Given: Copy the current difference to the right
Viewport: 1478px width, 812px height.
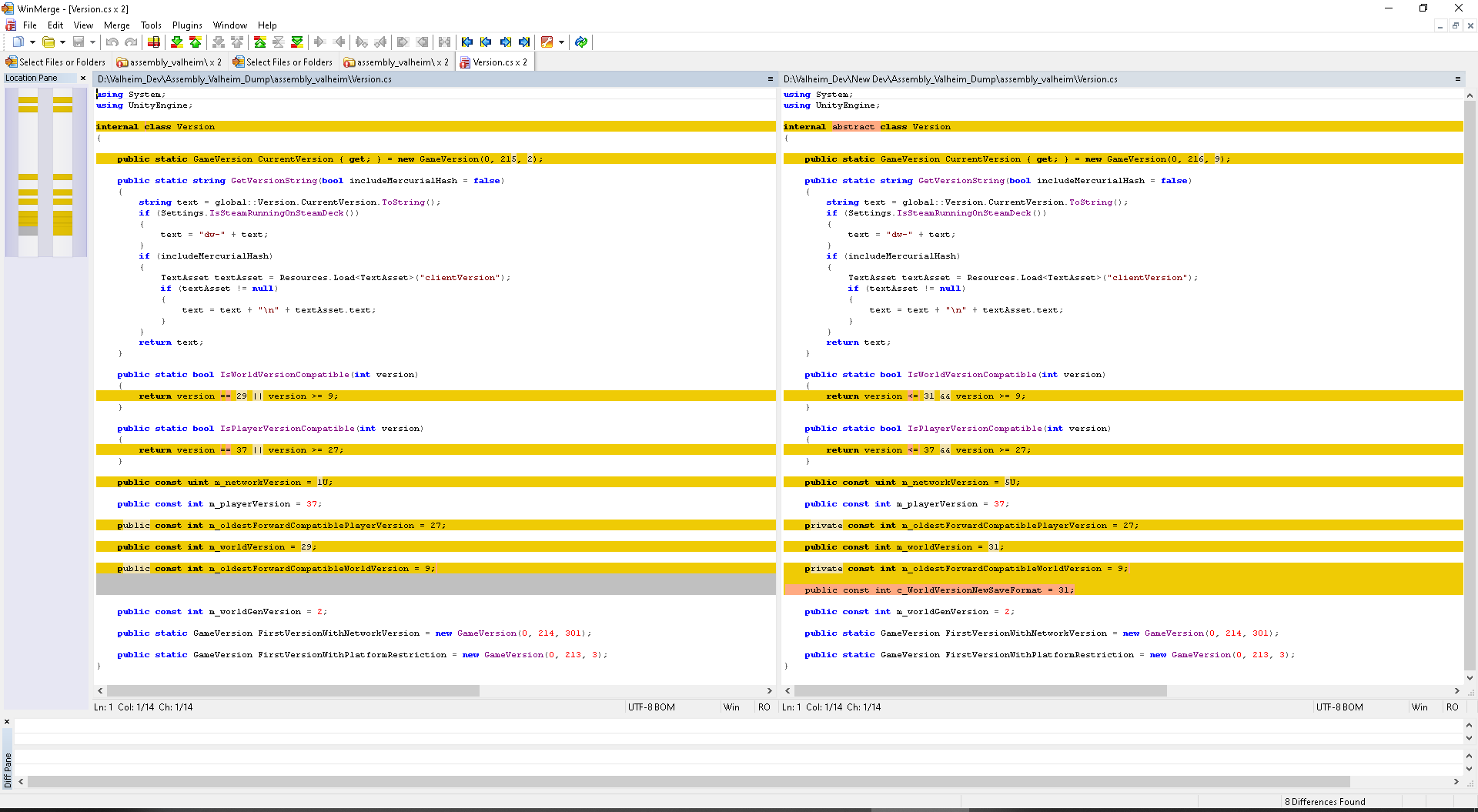Looking at the screenshot, I should click(319, 42).
